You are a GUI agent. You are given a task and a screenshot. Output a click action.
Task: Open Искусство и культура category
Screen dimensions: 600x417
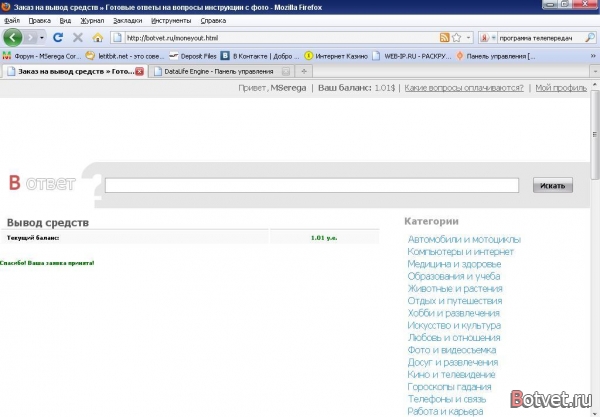(x=454, y=325)
